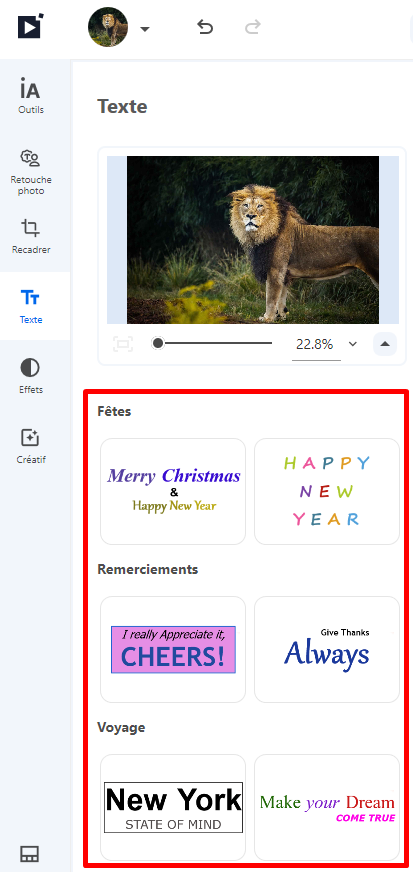413x872 pixels.
Task: Choose the Merry Christmas text template
Action: (173, 491)
